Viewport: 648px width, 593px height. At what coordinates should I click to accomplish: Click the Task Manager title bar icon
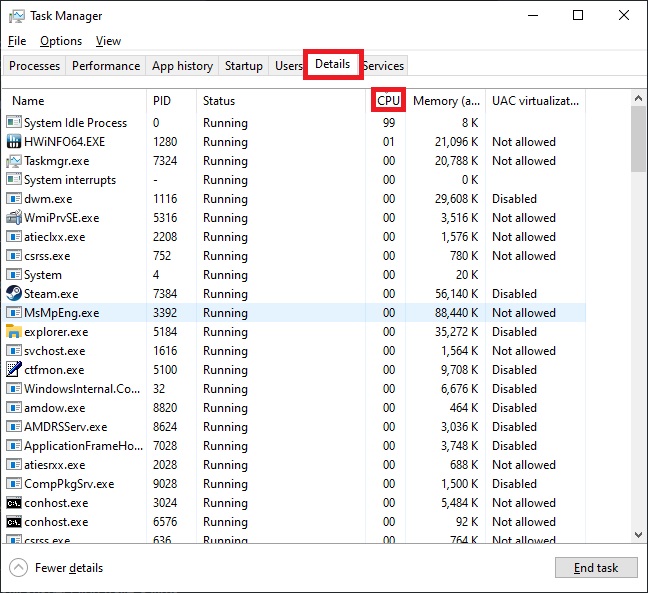[x=16, y=16]
